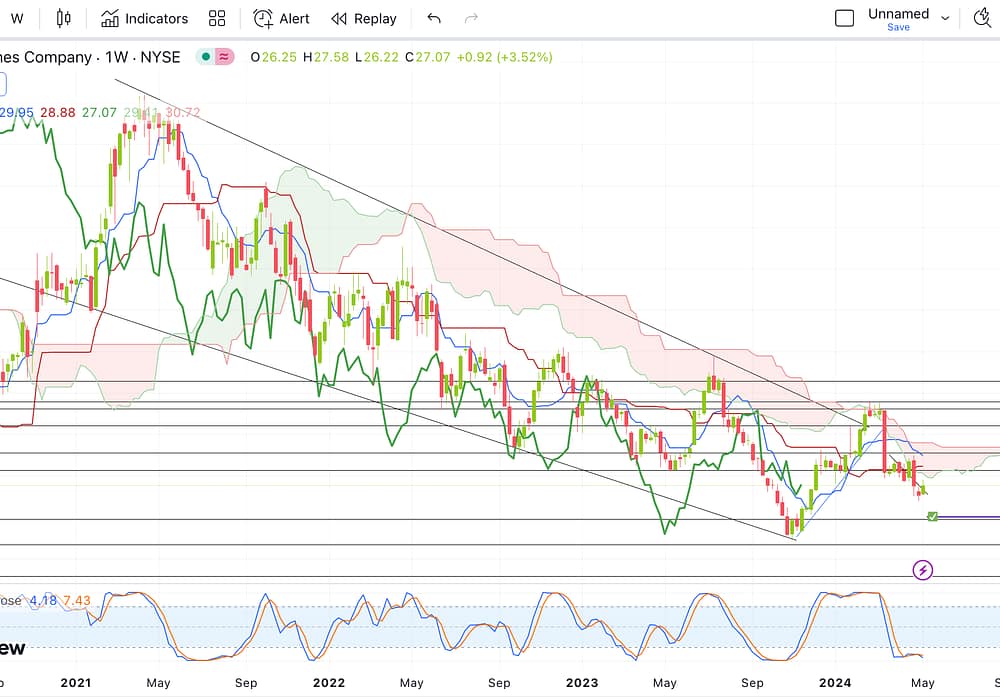1000x700 pixels.
Task: Toggle the green market status dot
Action: pos(206,57)
